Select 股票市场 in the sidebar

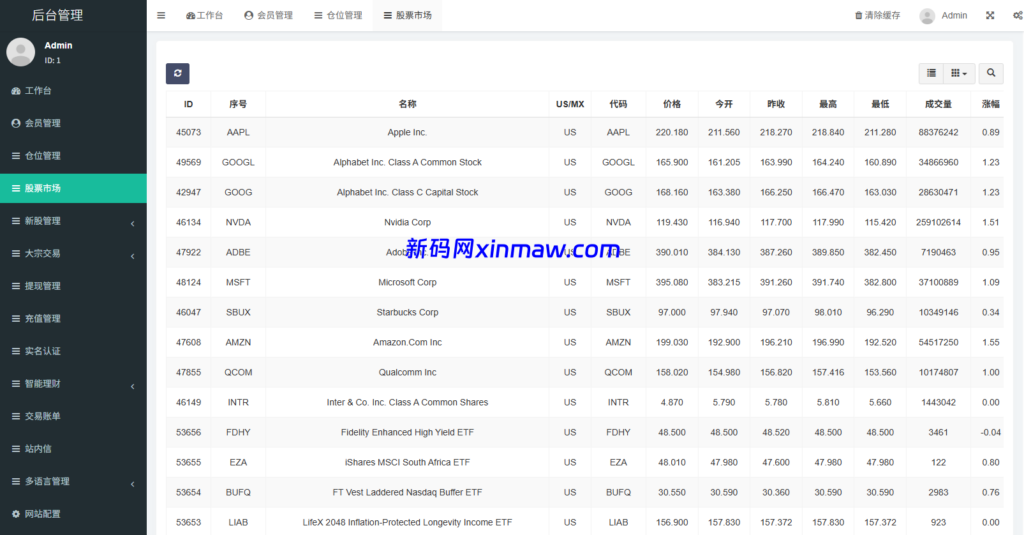pyautogui.click(x=73, y=188)
